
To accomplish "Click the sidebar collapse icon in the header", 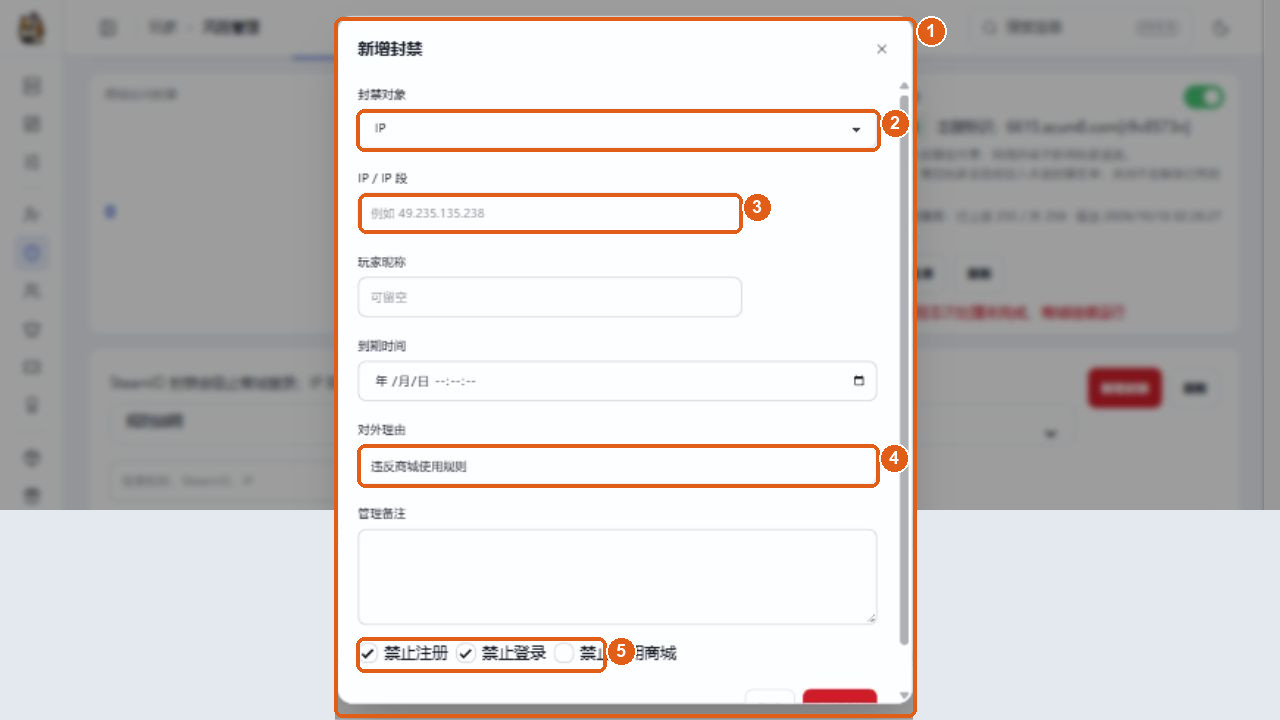I will [108, 28].
